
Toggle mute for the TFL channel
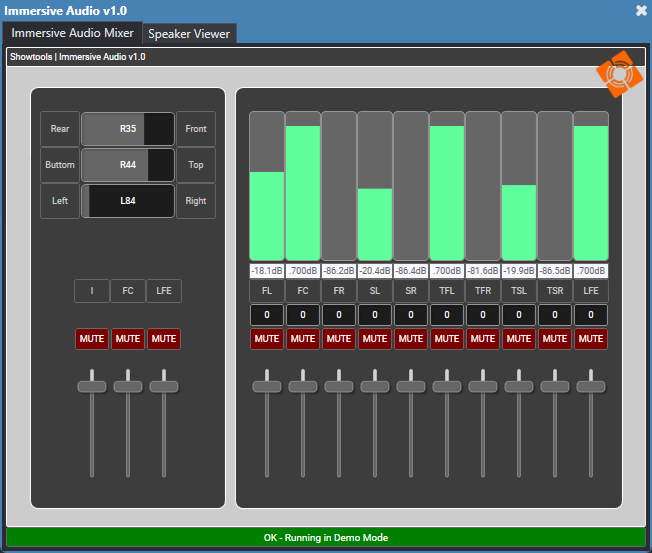[447, 339]
